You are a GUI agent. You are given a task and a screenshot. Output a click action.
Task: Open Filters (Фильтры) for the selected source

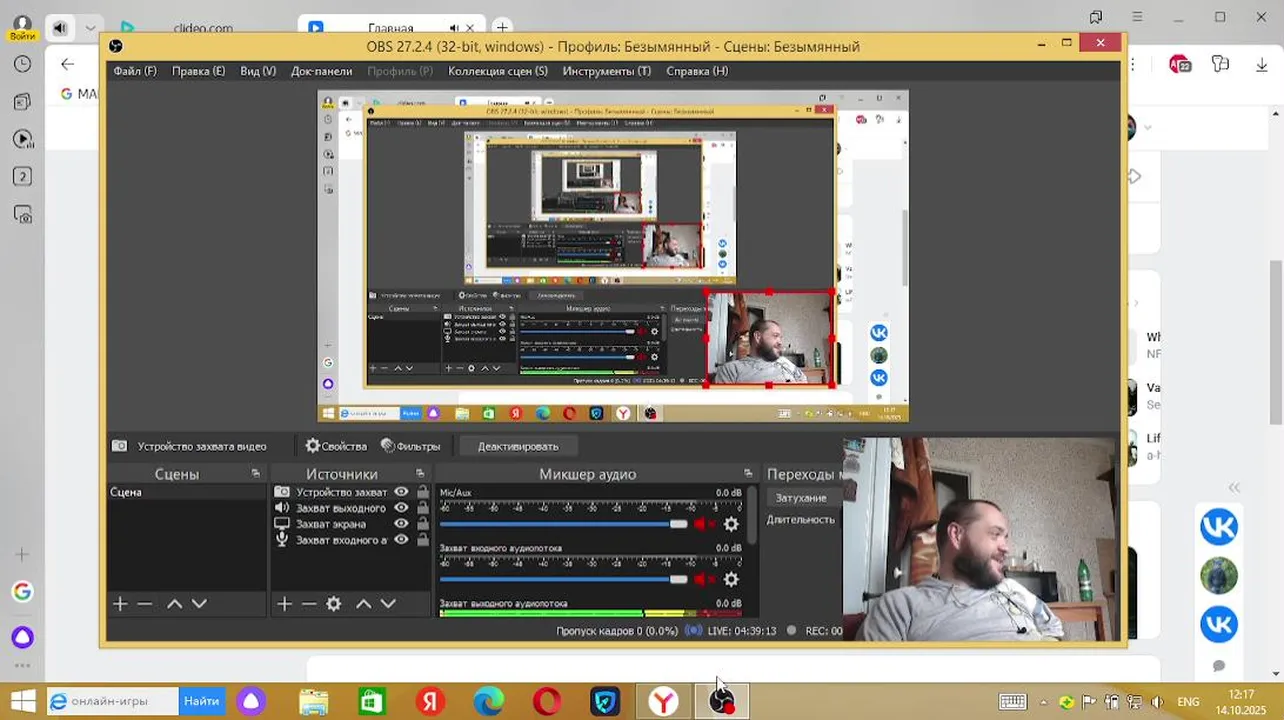click(410, 446)
